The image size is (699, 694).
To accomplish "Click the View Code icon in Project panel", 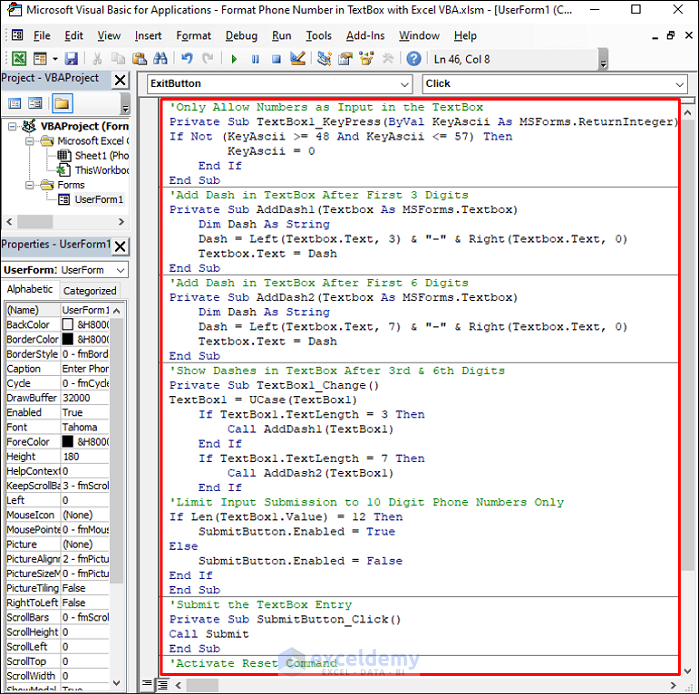I will (x=14, y=103).
